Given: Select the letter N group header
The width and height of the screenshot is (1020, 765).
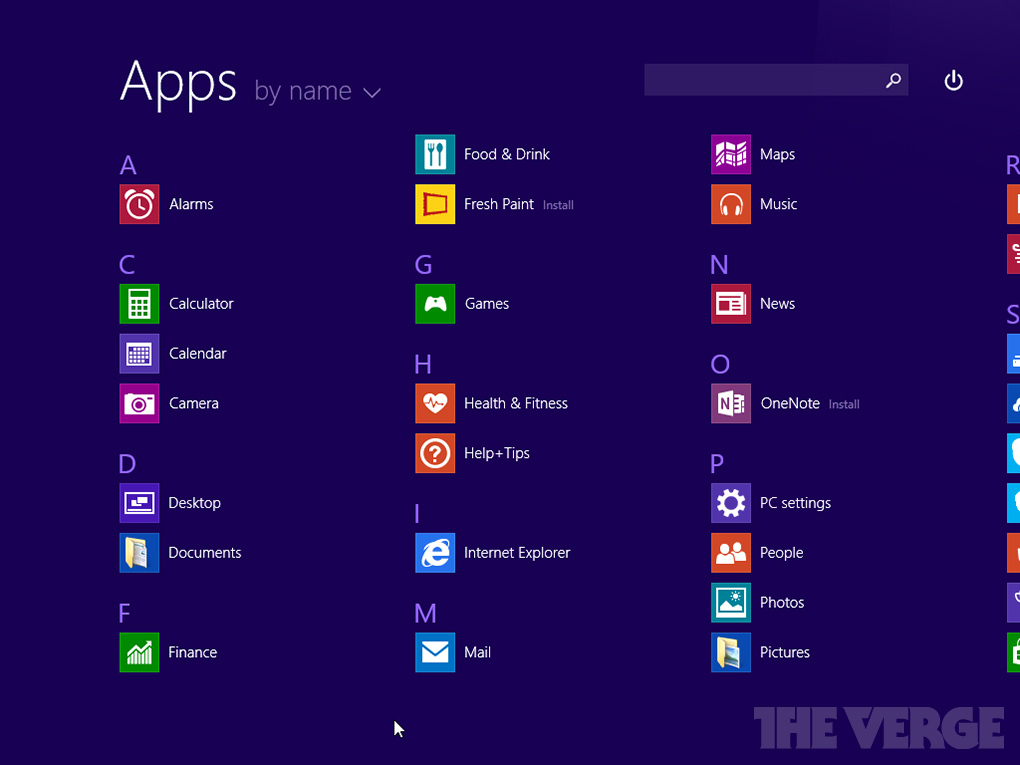Looking at the screenshot, I should (719, 265).
